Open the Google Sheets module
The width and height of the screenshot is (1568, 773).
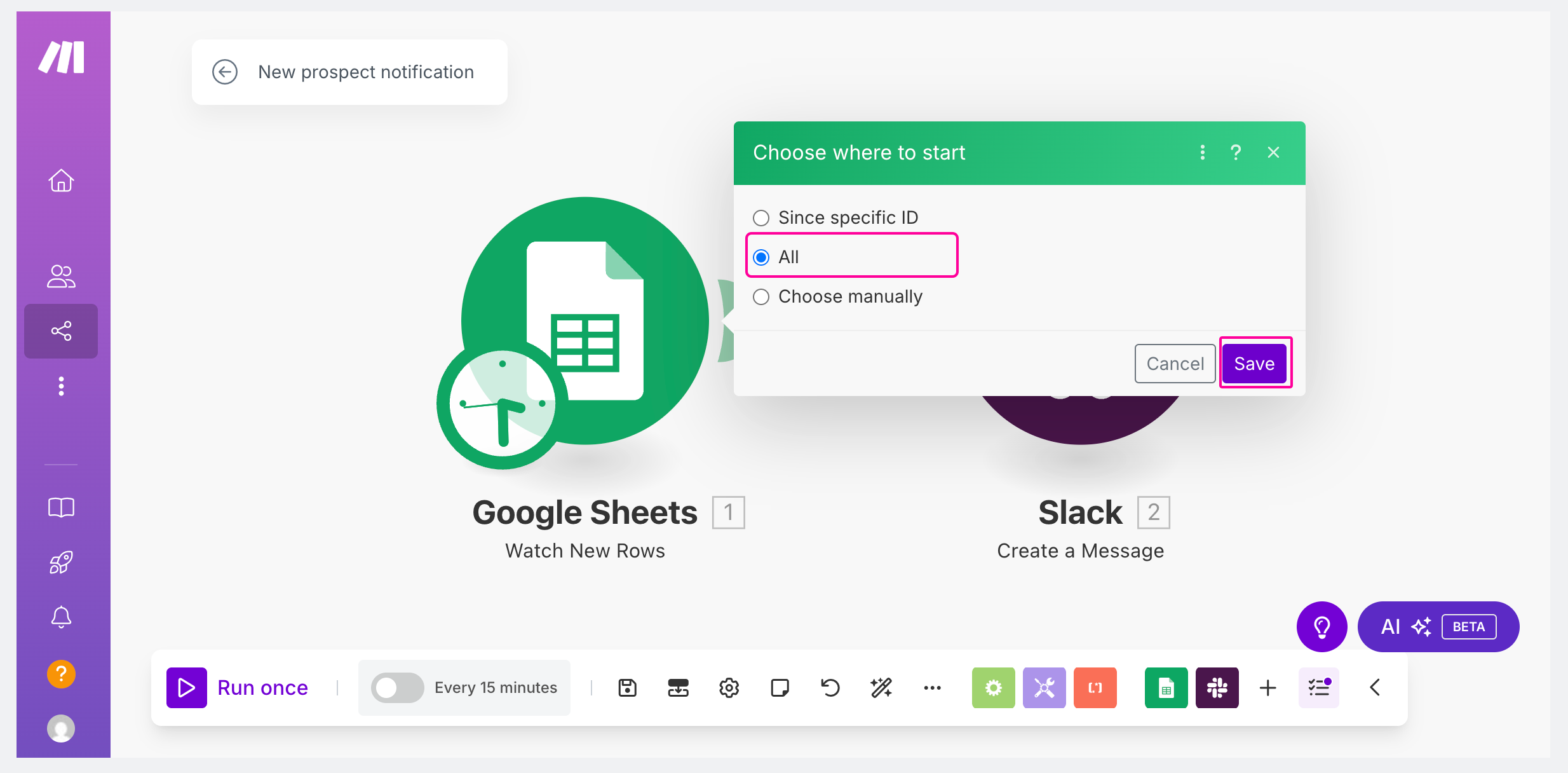585,320
